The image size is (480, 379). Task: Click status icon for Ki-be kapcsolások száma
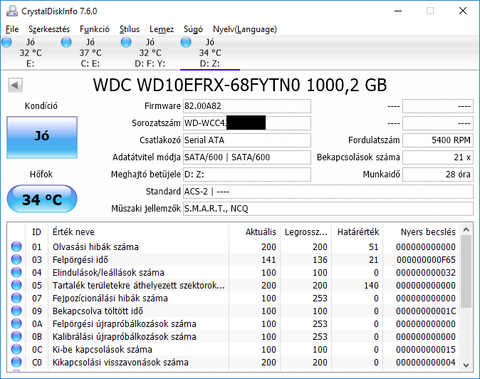[16, 349]
